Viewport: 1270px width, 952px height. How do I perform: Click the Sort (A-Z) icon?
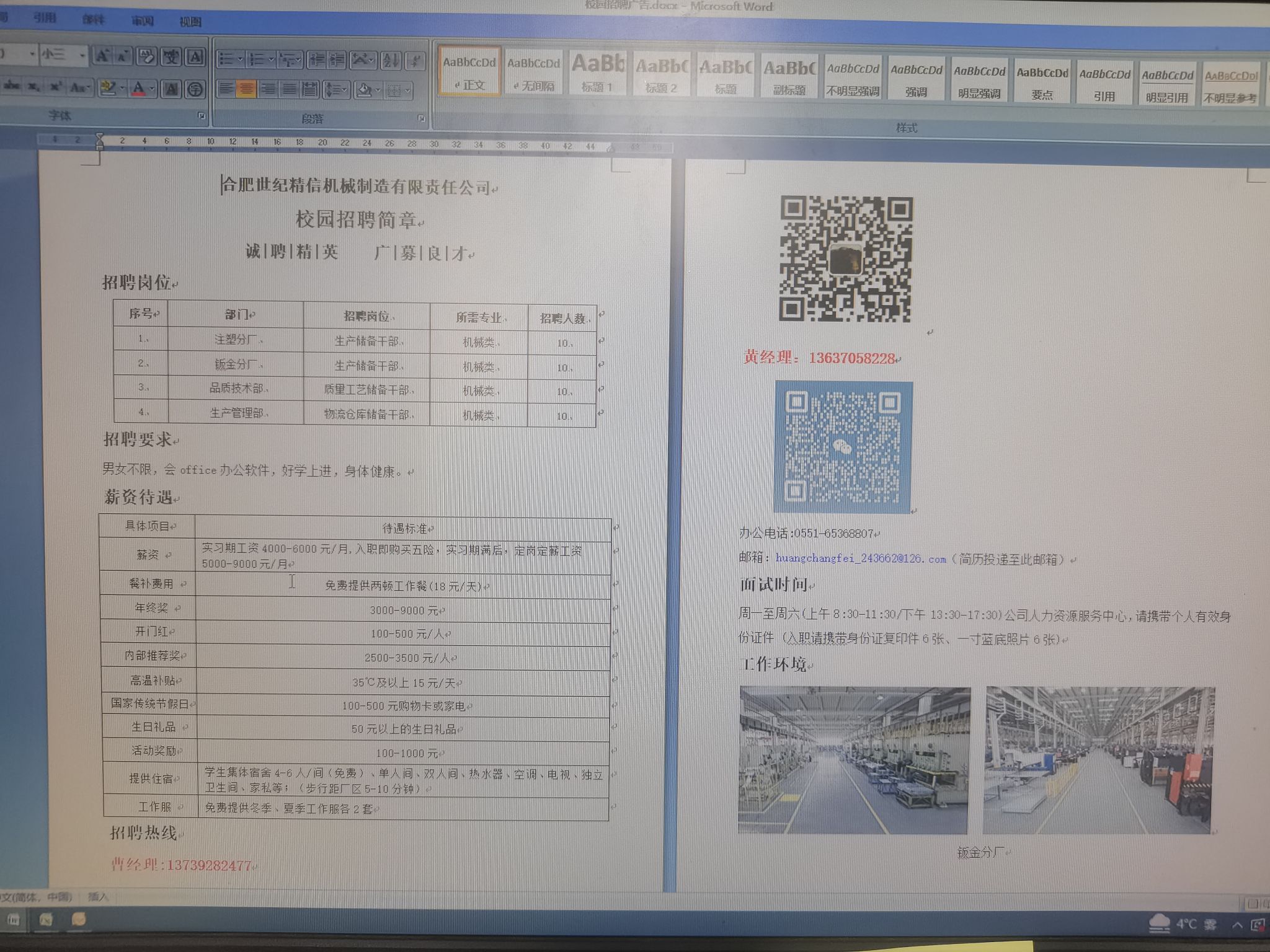391,61
